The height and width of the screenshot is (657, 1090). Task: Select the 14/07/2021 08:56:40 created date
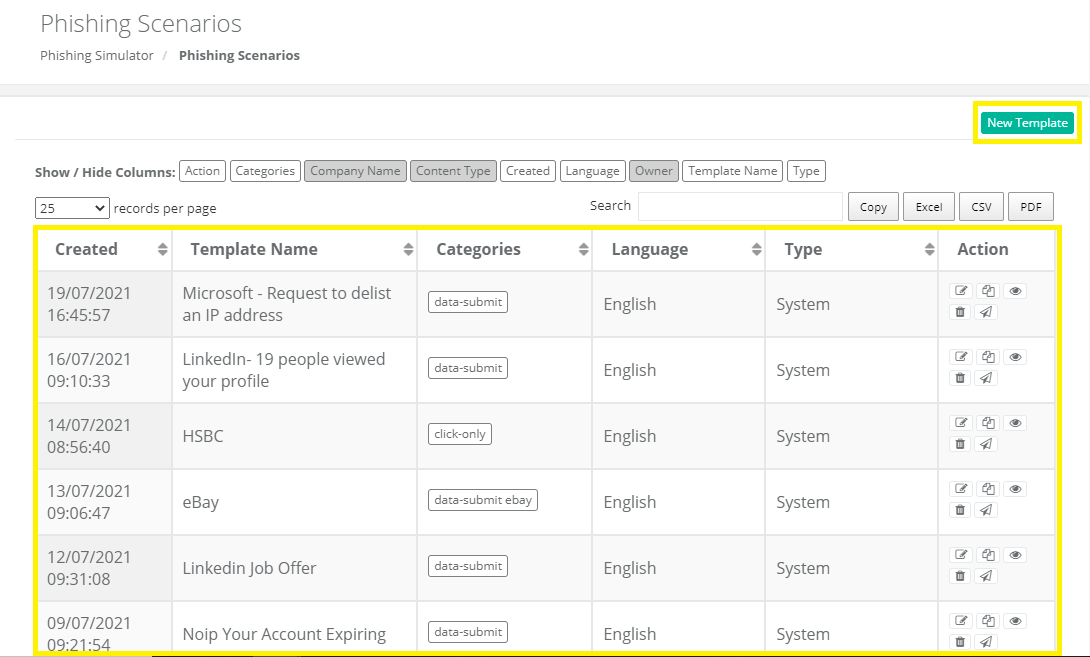point(89,436)
